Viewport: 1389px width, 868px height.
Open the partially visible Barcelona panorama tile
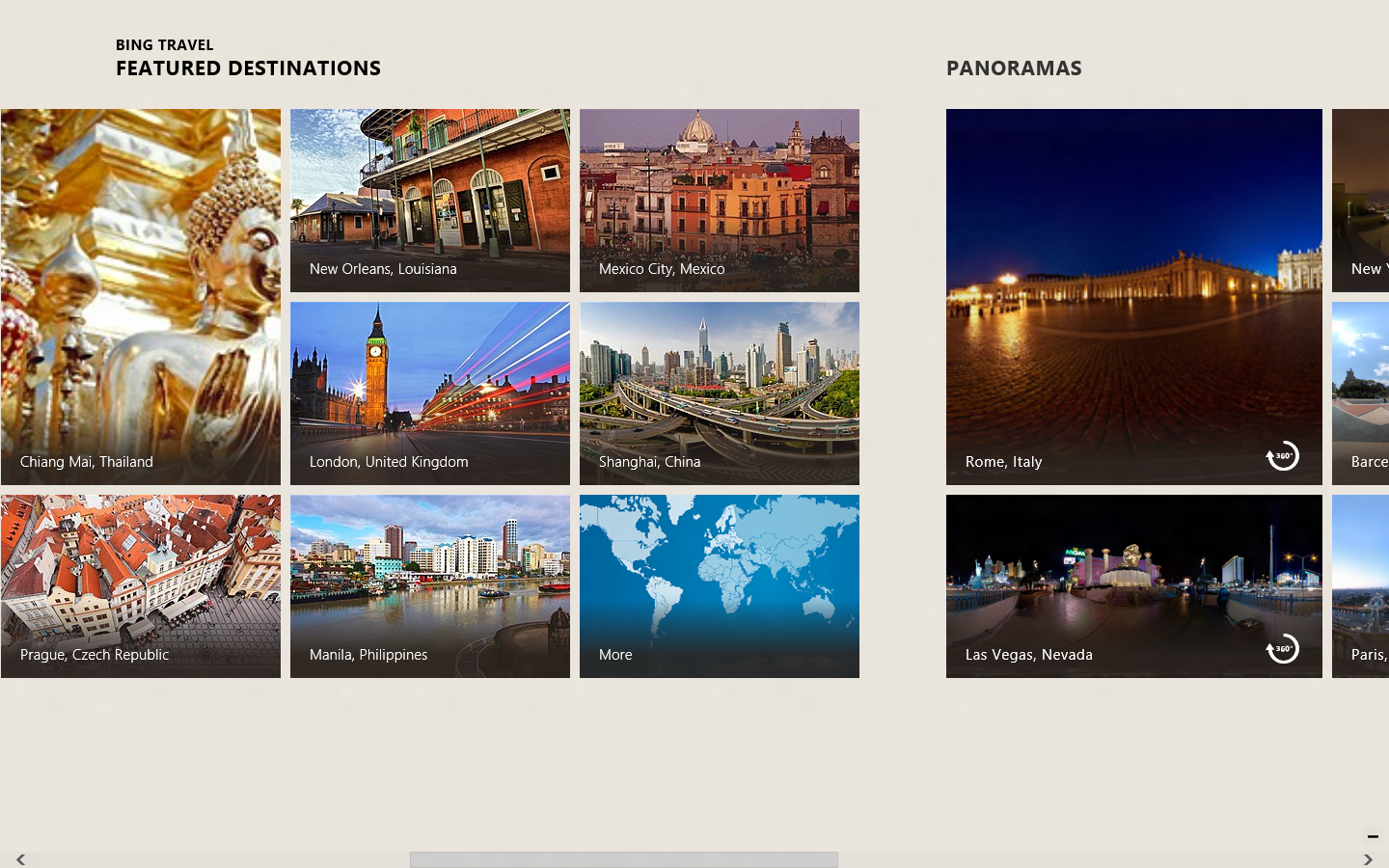pyautogui.click(x=1361, y=393)
